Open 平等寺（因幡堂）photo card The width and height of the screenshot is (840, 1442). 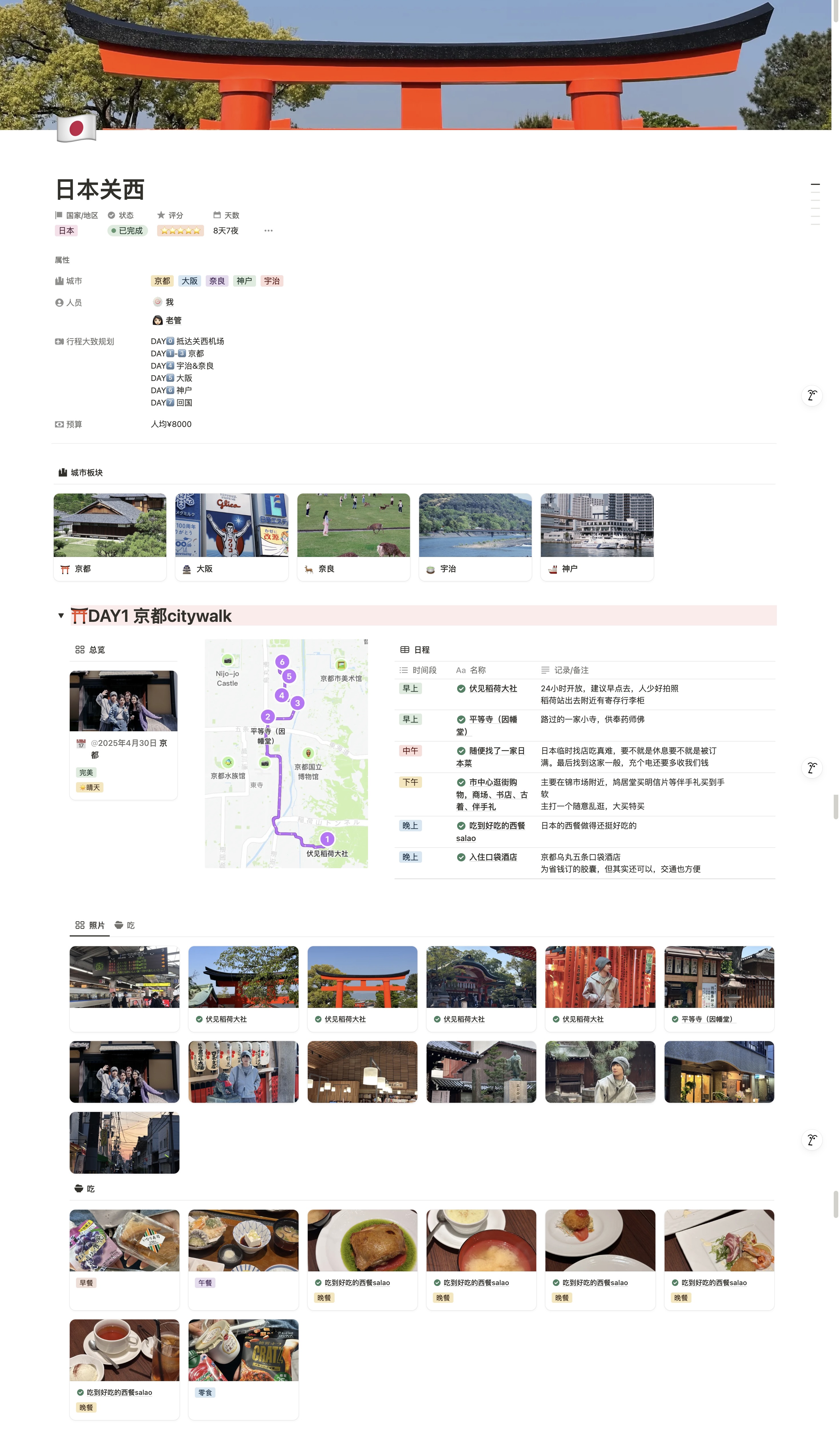coord(719,989)
